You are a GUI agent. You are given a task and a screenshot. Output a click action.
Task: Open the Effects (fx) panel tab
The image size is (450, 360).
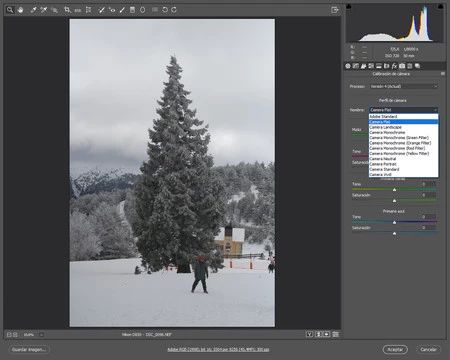[x=394, y=66]
